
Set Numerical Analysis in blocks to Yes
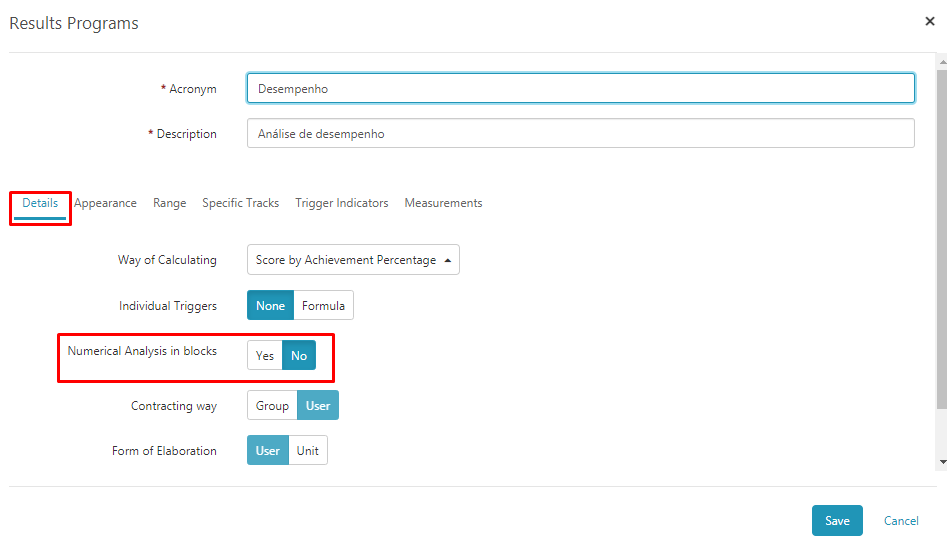coord(265,356)
